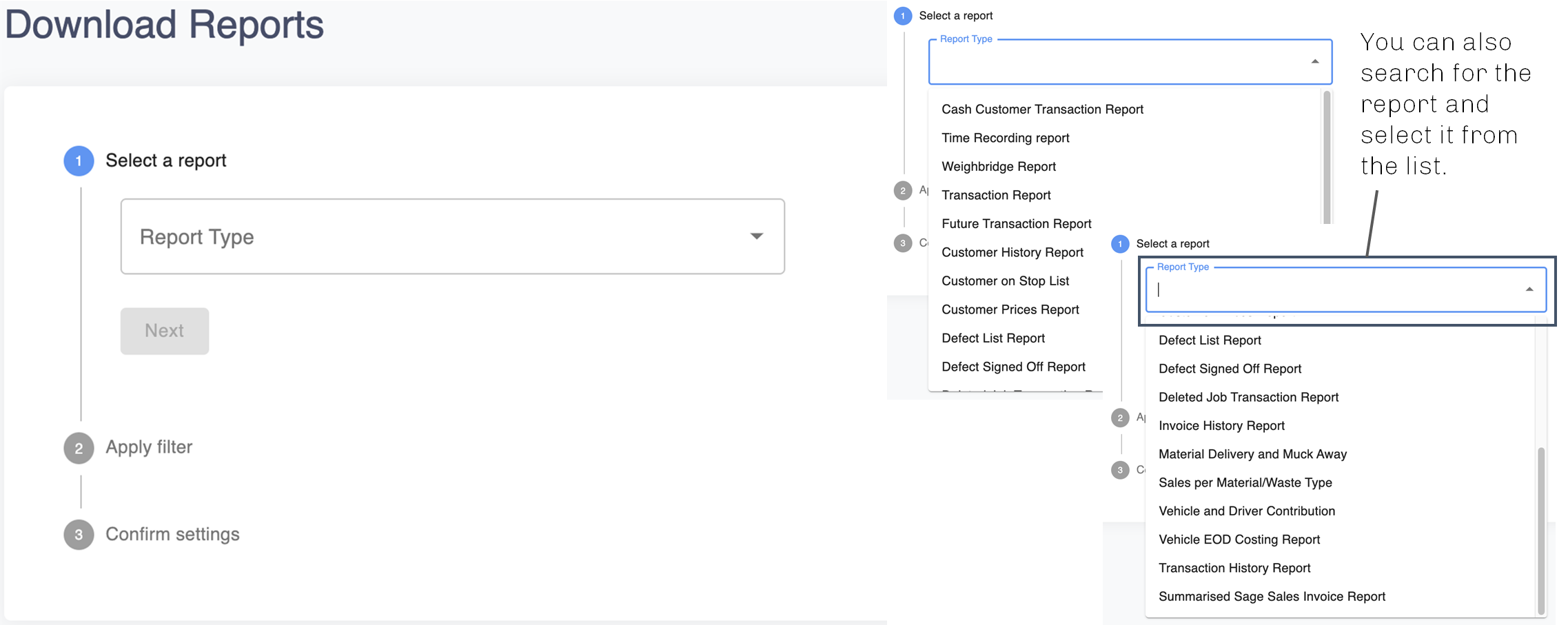Screen dimensions: 1568x625
Task: Select the Apply filter step label
Action: point(149,447)
